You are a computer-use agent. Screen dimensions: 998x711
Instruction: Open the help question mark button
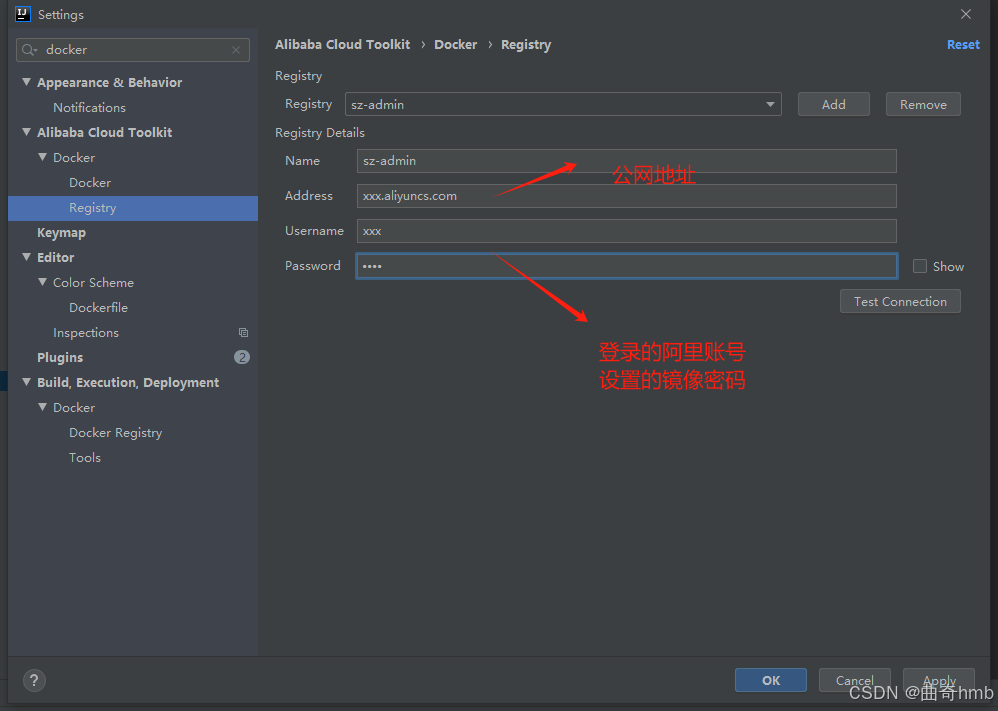coord(34,680)
